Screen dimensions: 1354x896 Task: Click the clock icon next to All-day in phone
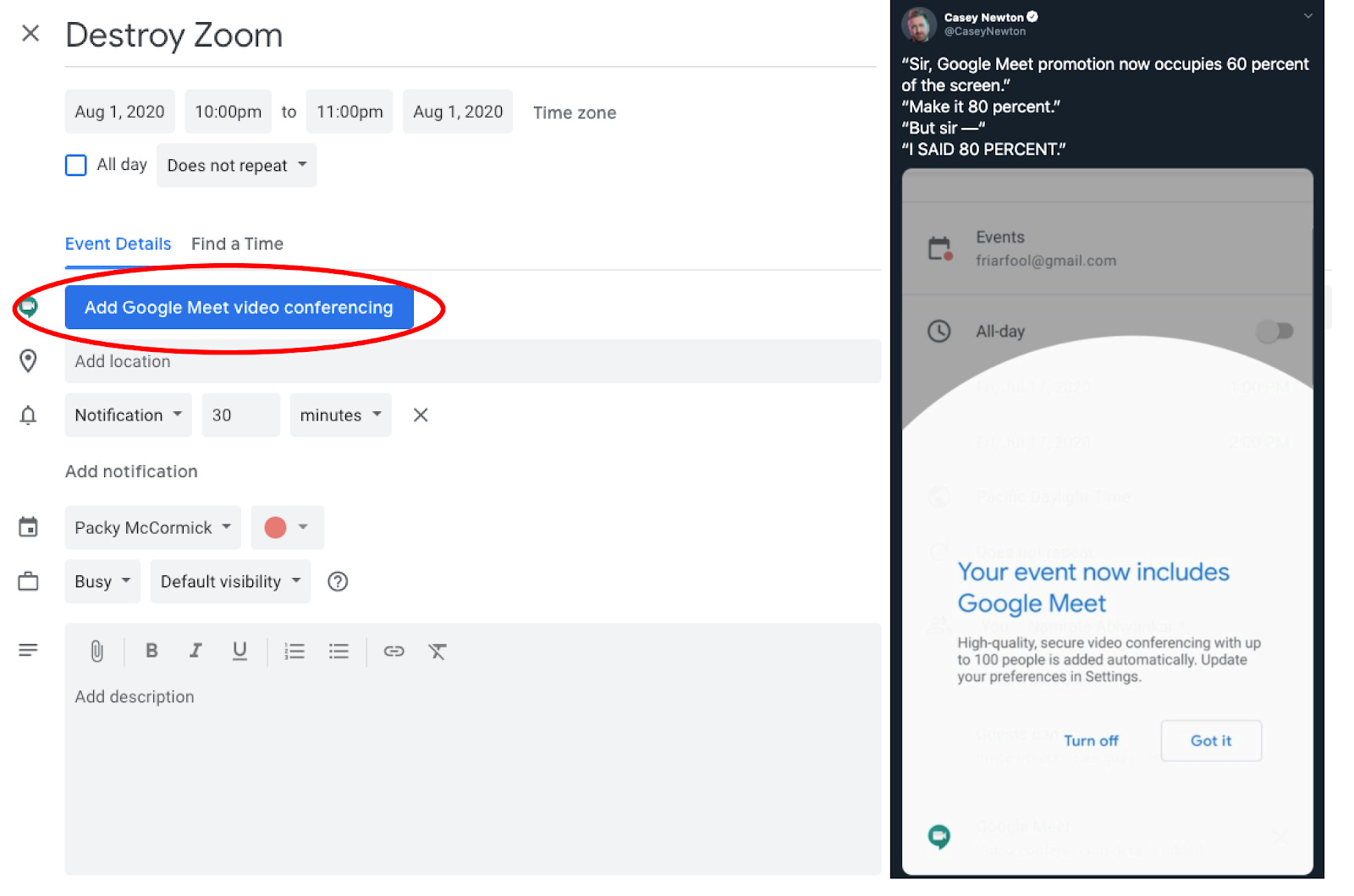(x=939, y=331)
